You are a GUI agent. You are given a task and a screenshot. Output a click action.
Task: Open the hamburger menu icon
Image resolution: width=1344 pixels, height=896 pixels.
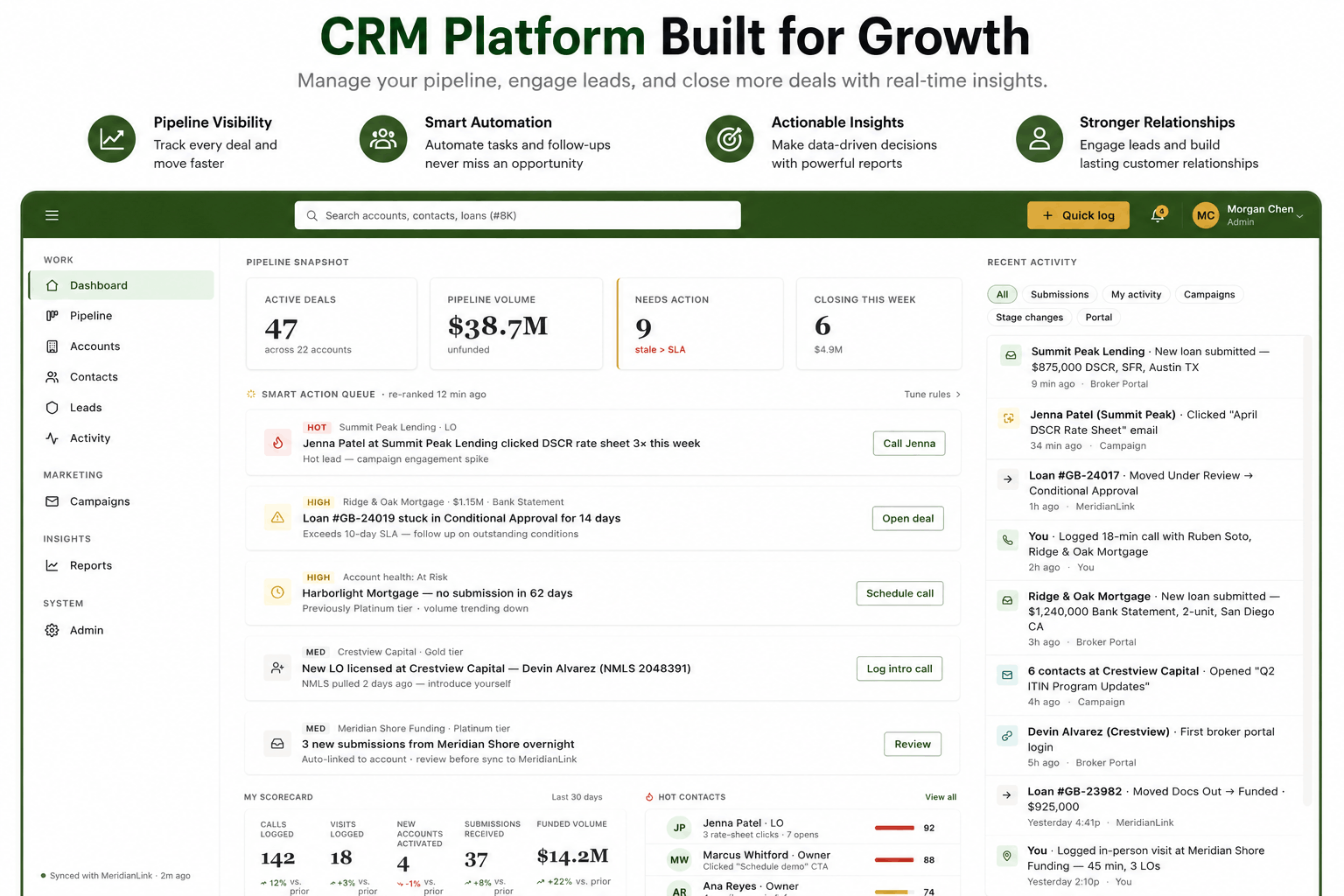tap(52, 215)
